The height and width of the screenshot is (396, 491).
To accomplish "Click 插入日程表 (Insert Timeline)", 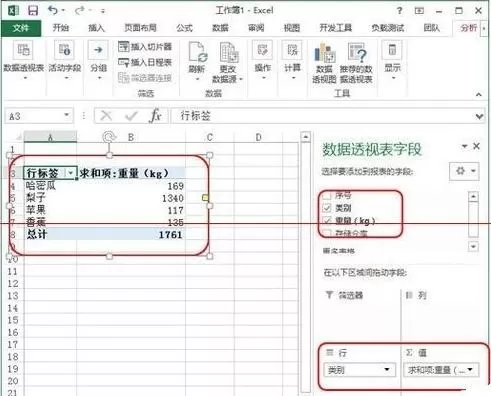I will click(x=145, y=62).
